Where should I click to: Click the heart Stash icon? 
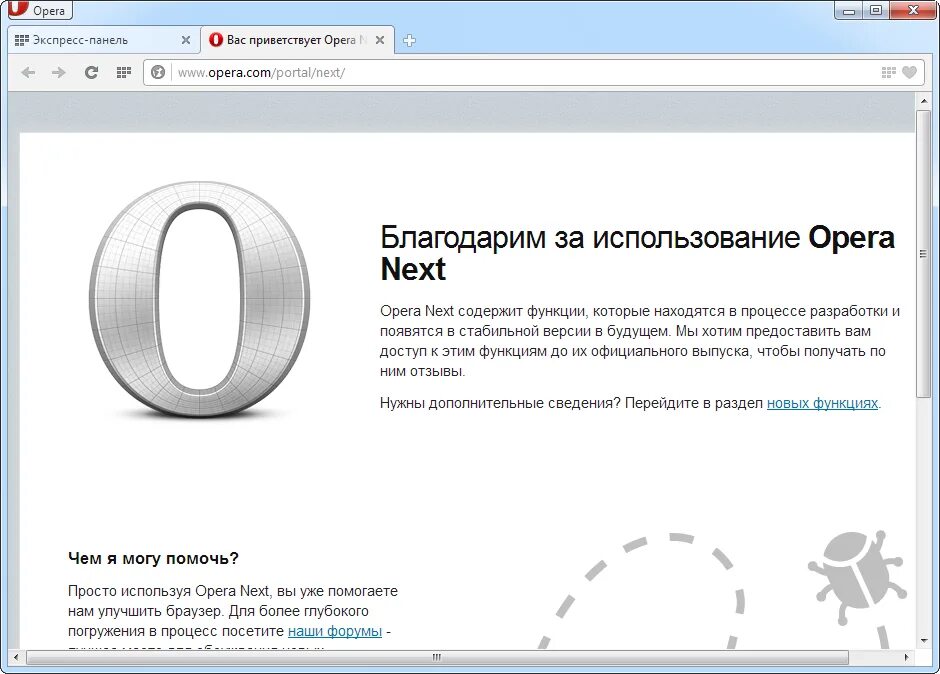click(909, 73)
